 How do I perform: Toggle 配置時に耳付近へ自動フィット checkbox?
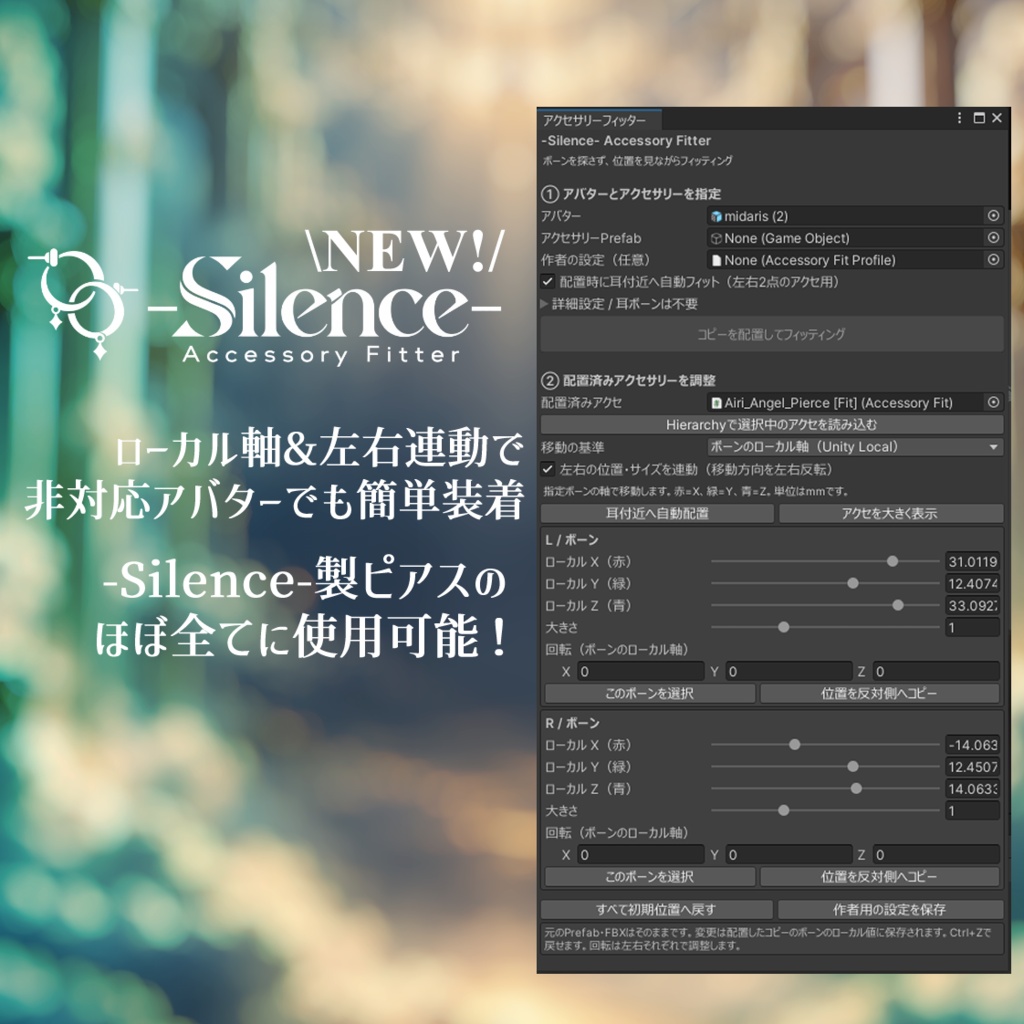tap(547, 281)
